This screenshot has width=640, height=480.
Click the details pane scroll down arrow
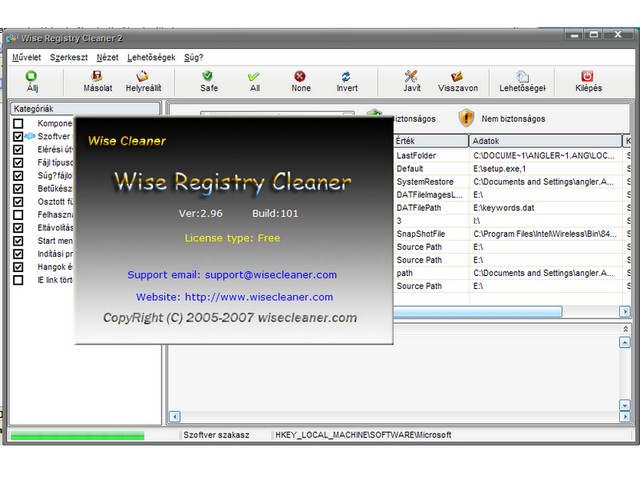point(625,404)
